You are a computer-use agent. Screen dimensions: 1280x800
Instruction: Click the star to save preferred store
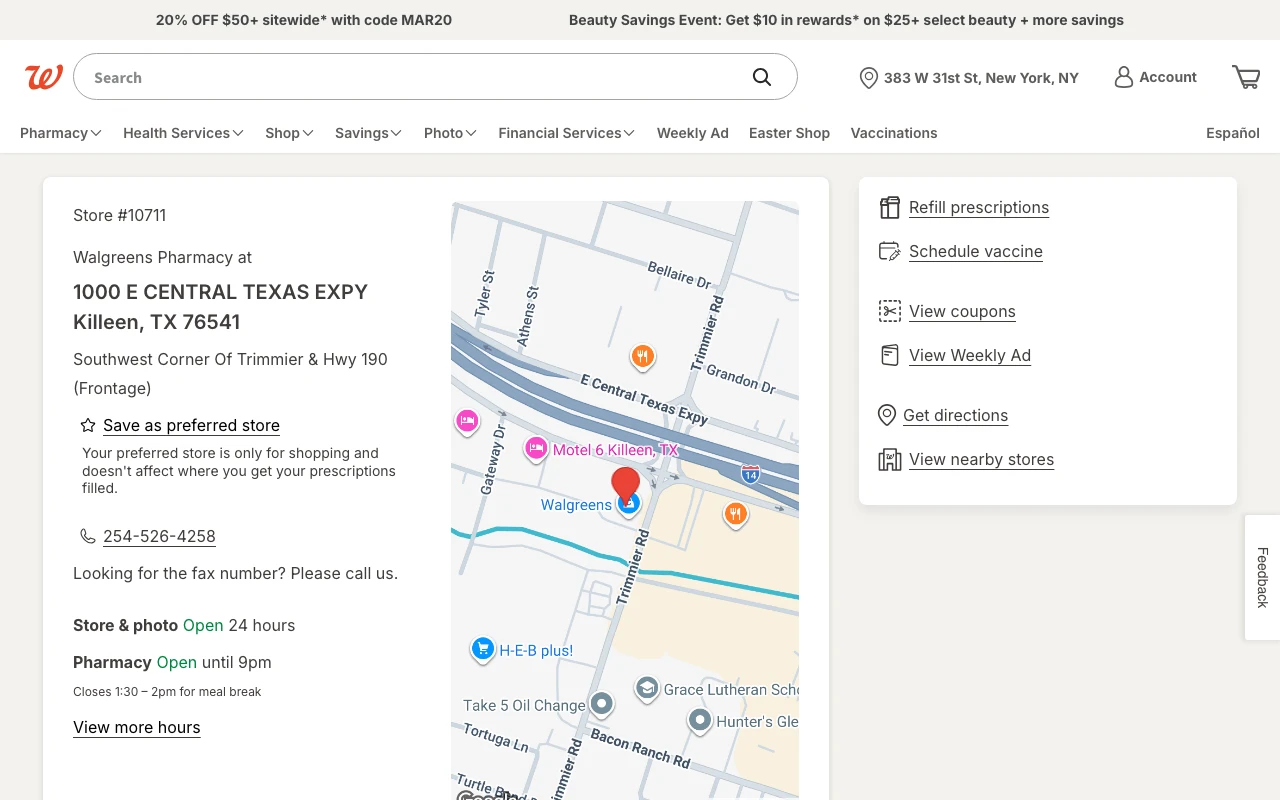[x=88, y=425]
